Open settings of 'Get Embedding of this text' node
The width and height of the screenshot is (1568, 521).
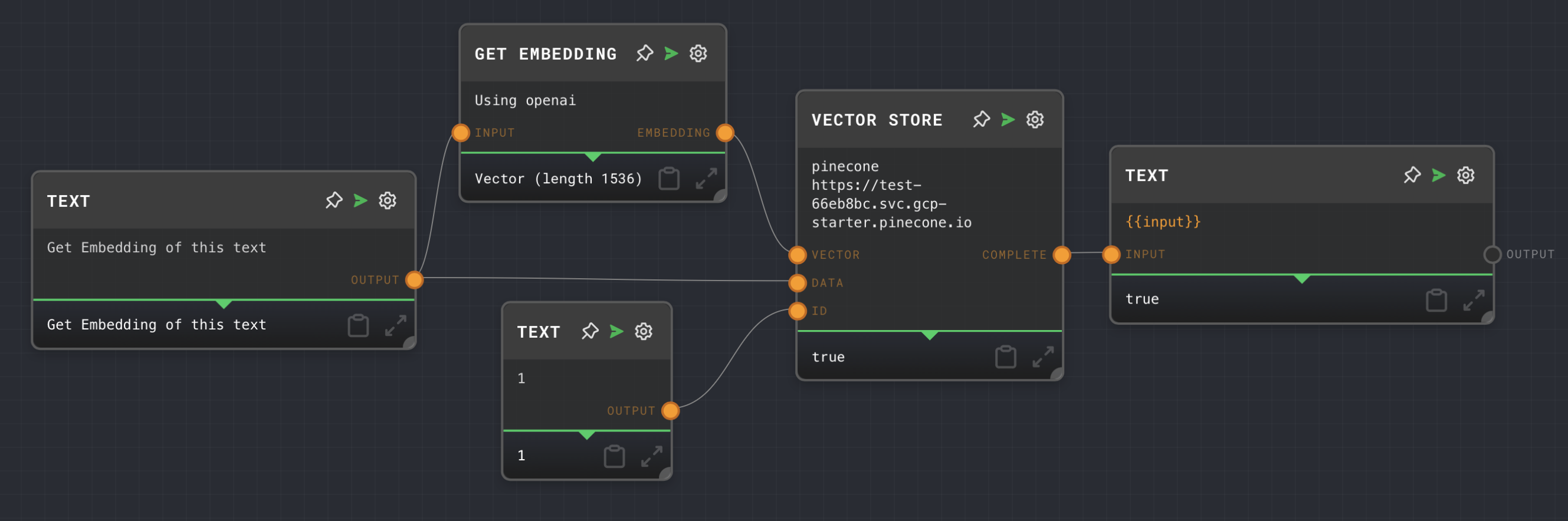point(388,200)
